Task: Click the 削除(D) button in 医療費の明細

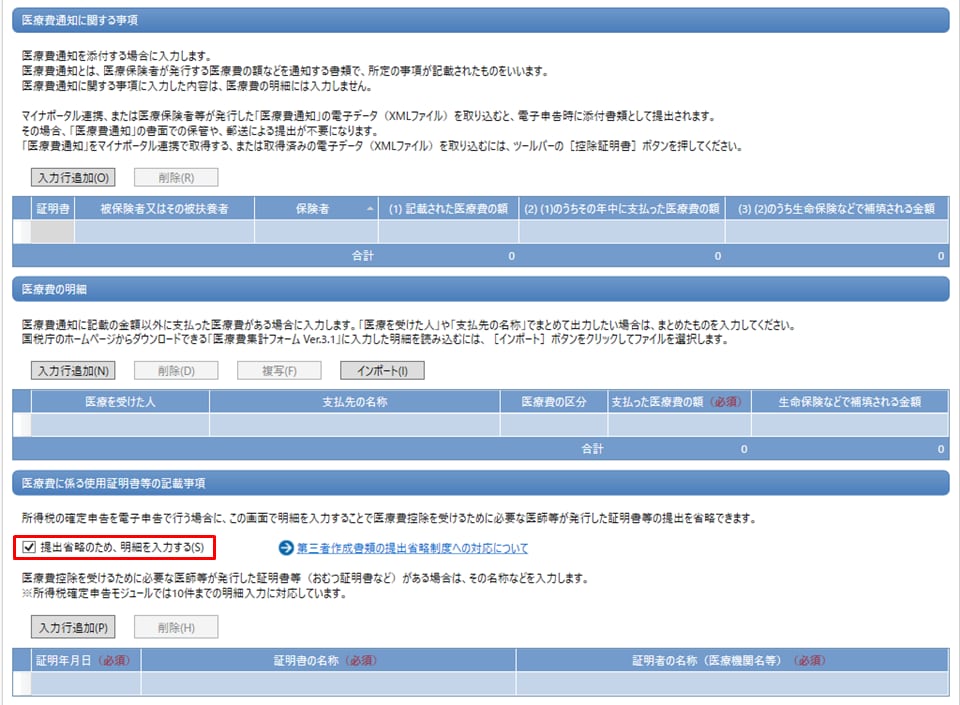Action: click(176, 370)
